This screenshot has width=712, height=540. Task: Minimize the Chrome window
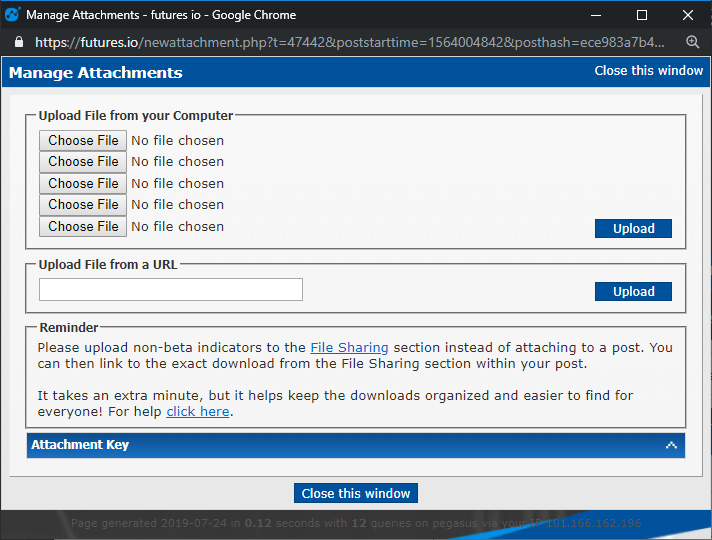596,15
